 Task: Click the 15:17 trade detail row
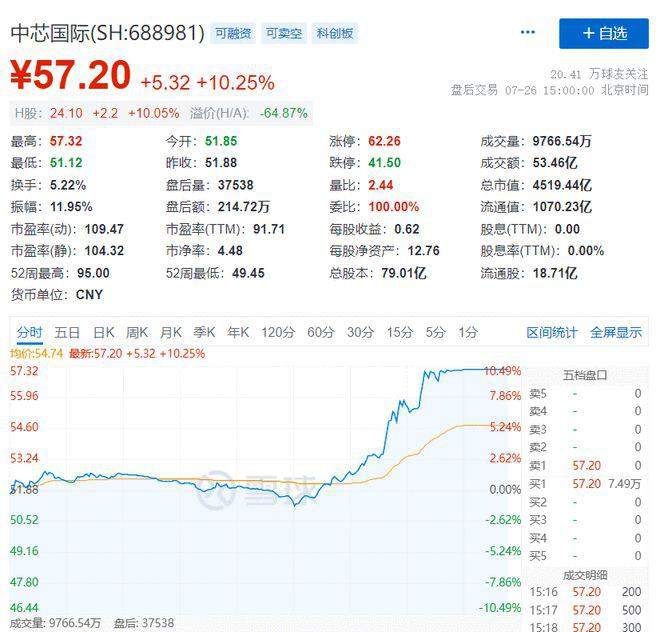tap(585, 610)
